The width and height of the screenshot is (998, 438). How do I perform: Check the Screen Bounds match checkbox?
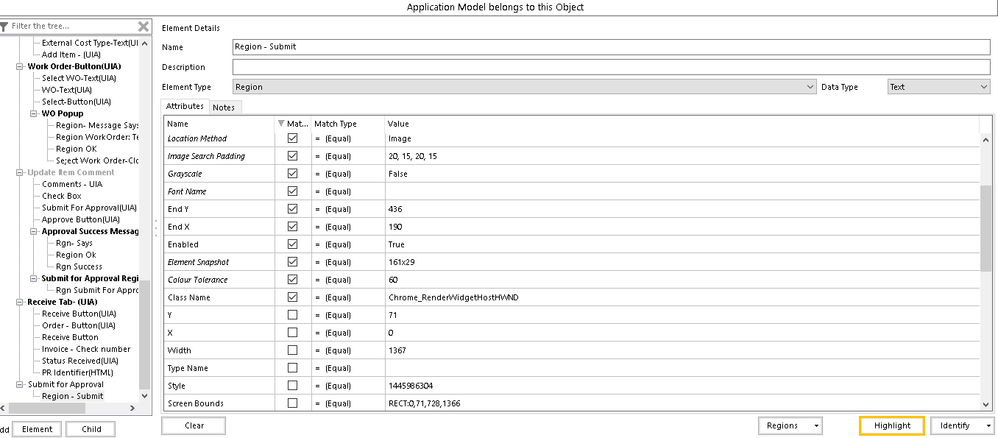292,404
